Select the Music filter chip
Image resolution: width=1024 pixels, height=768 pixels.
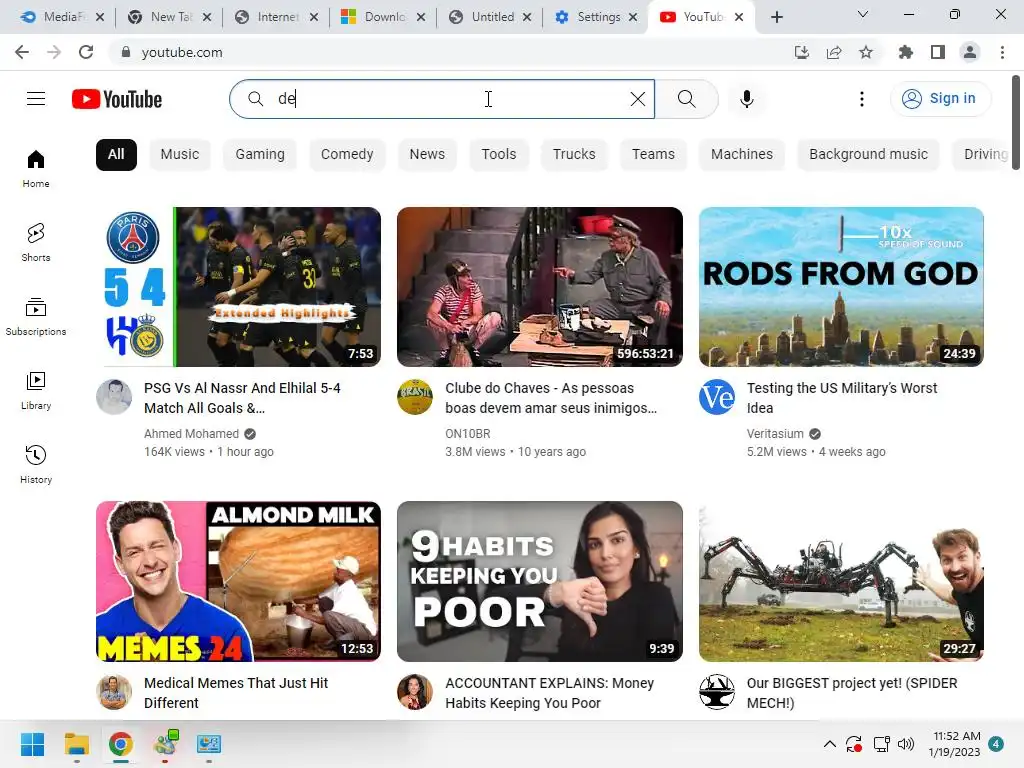pyautogui.click(x=180, y=155)
